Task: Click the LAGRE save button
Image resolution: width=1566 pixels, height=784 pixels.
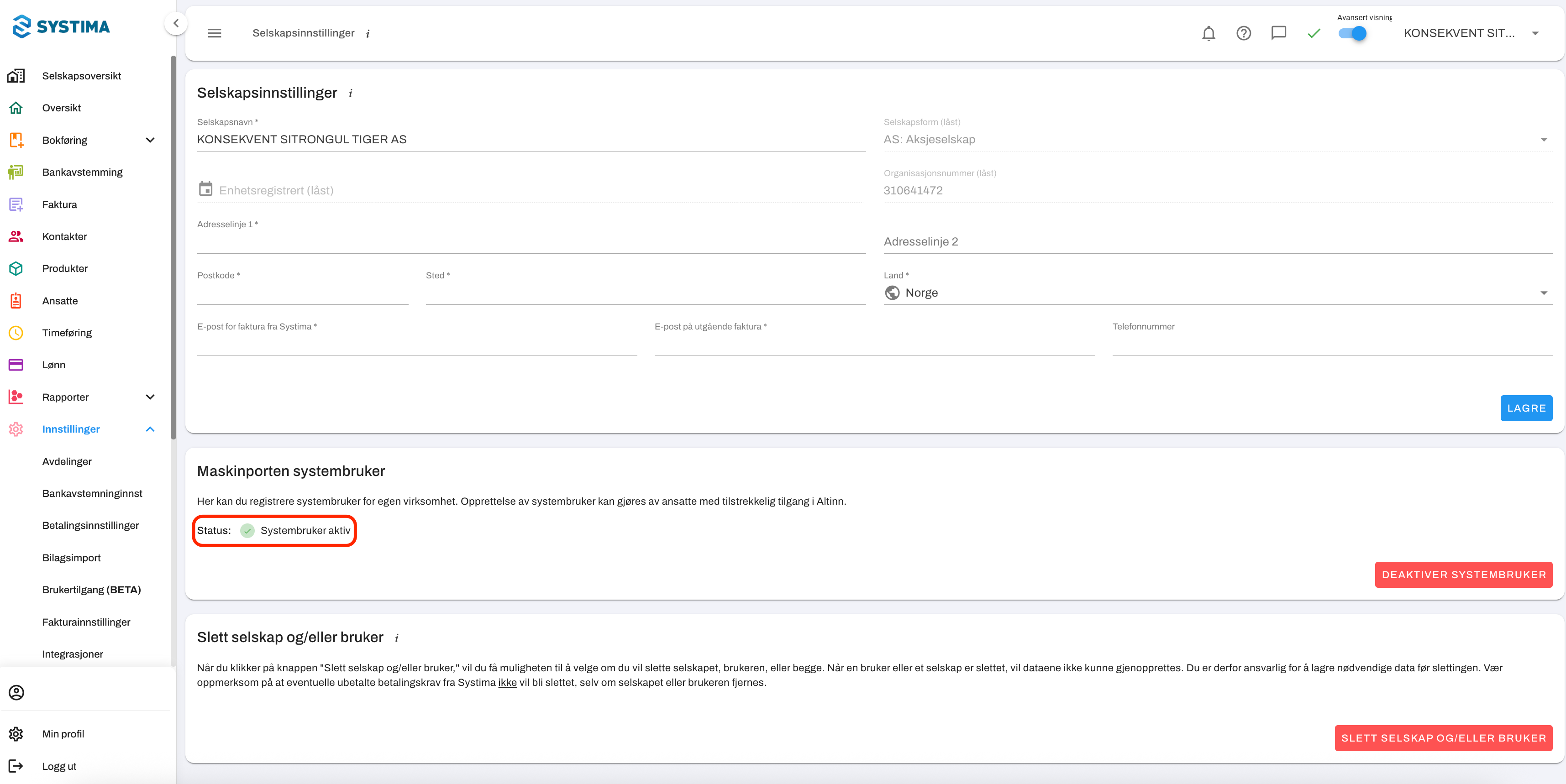Action: click(x=1526, y=408)
